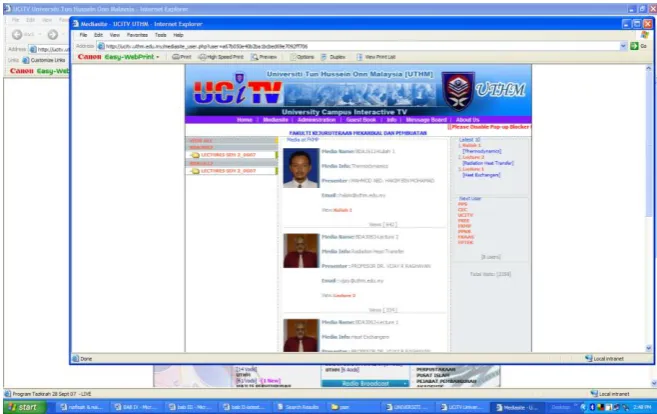The width and height of the screenshot is (657, 414).
Task: Click the system tray clock showing 2:48 PM
Action: [641, 407]
